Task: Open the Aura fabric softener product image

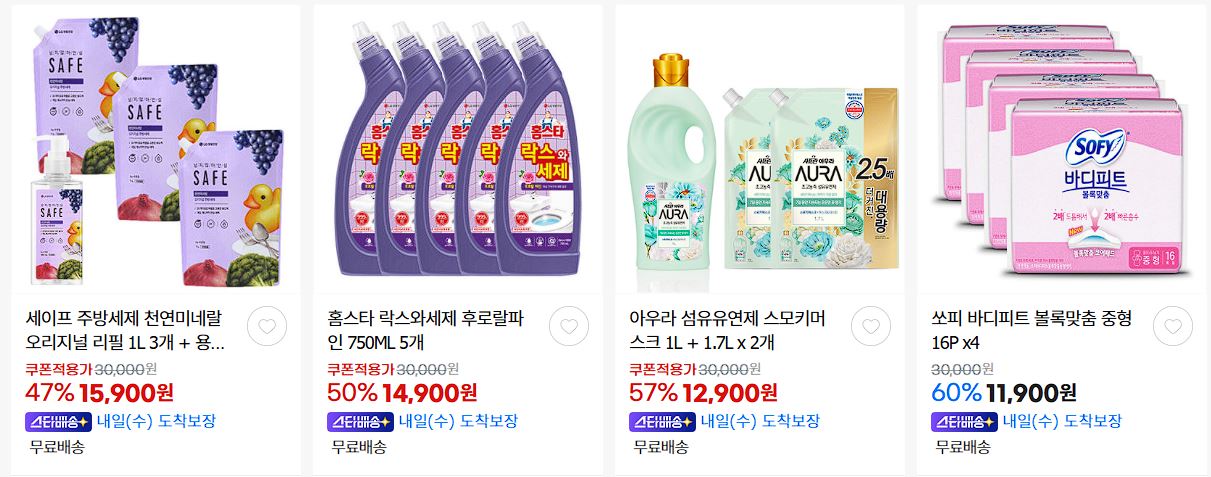Action: click(x=760, y=150)
